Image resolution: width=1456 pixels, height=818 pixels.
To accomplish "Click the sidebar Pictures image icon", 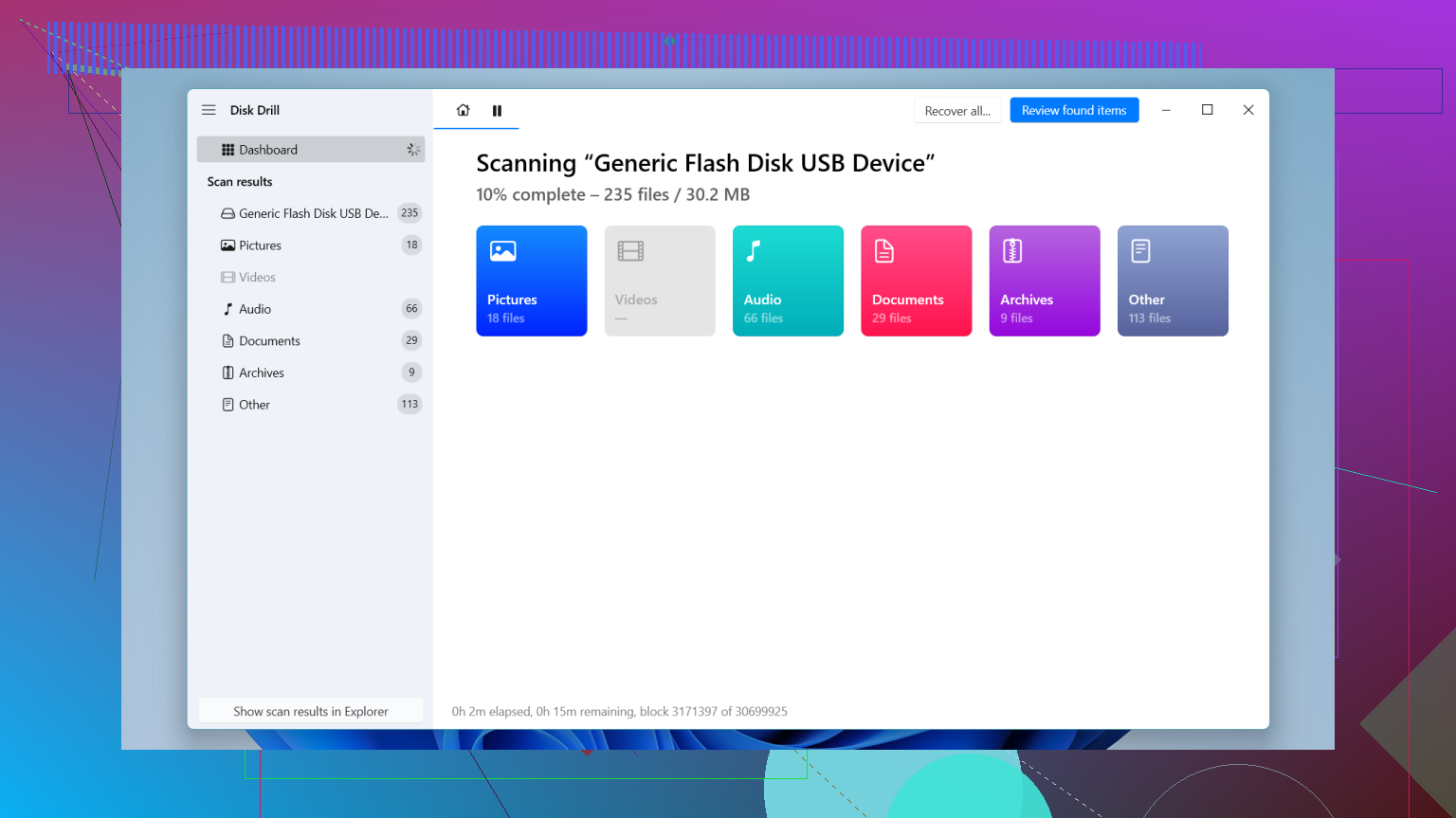I will click(x=227, y=245).
